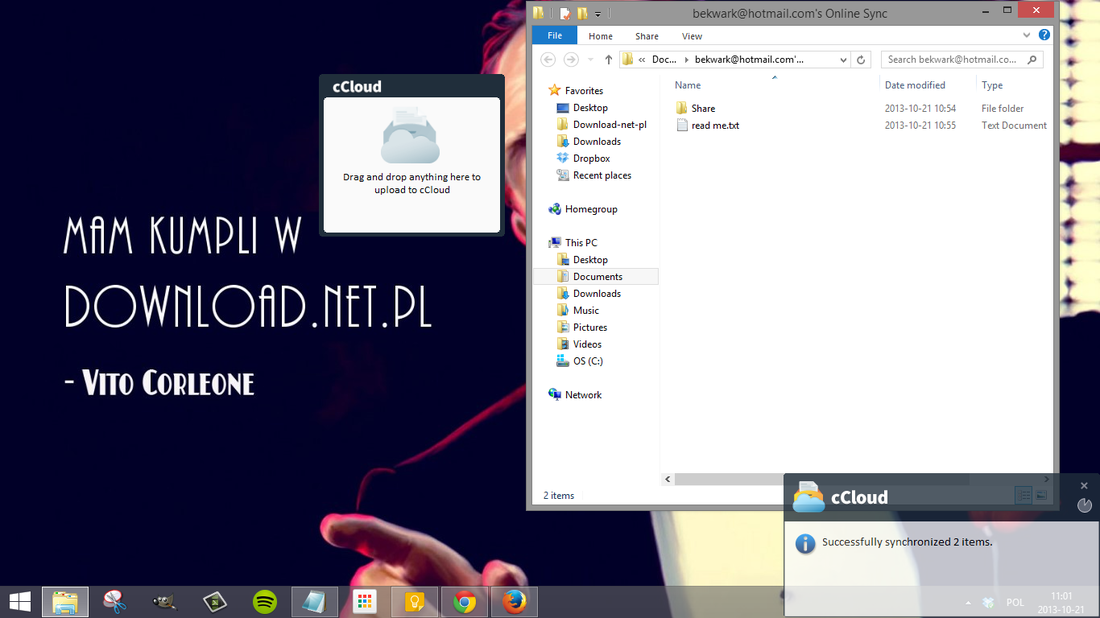Click the New folder icon in the title bar
Image resolution: width=1100 pixels, height=618 pixels.
point(582,13)
